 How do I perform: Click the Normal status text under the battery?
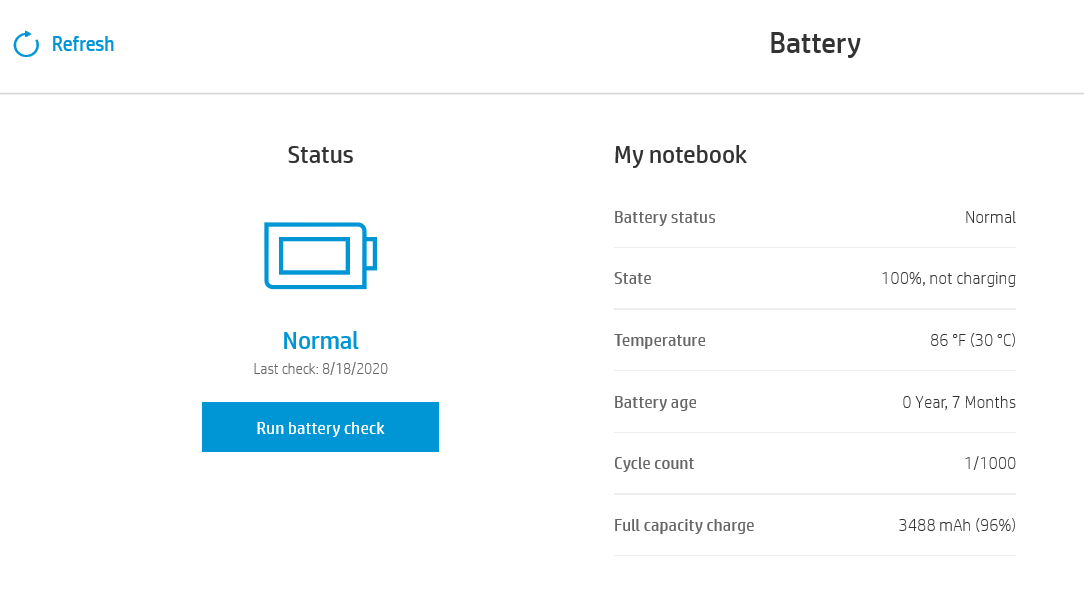tap(320, 340)
